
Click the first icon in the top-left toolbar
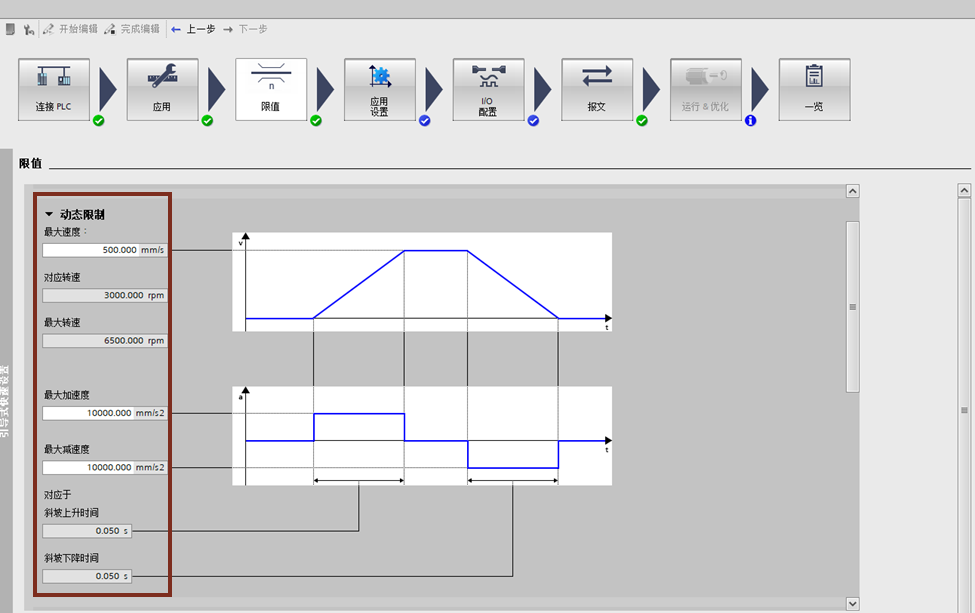(x=10, y=29)
